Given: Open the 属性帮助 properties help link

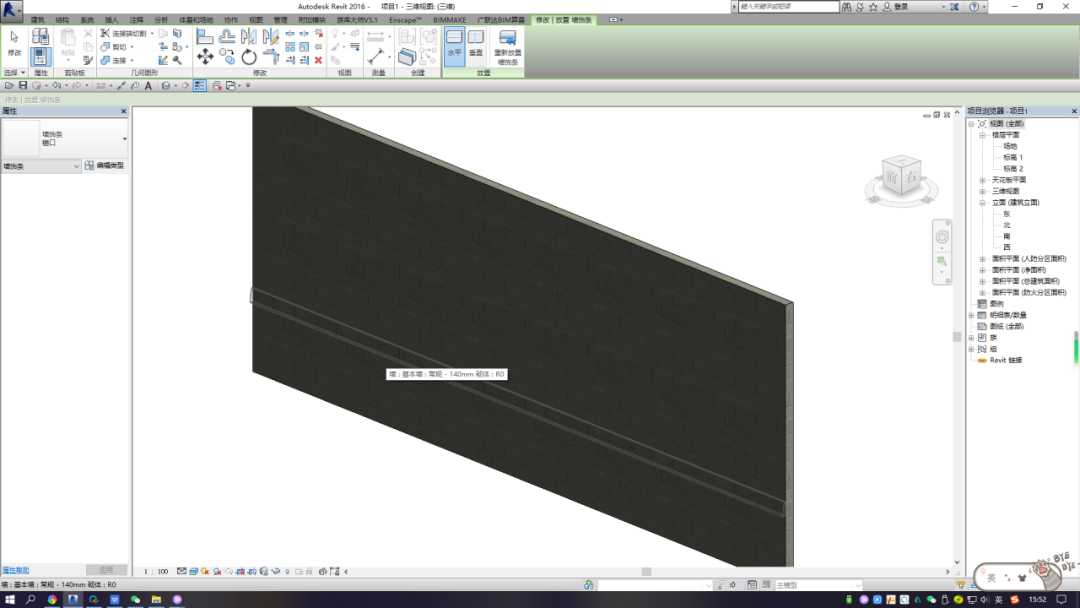Looking at the screenshot, I should click(16, 570).
